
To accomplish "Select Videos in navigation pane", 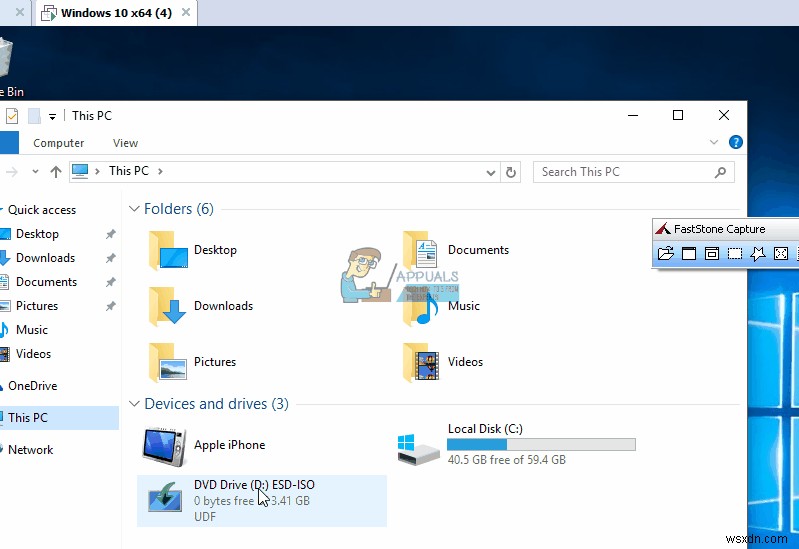I will 33,354.
